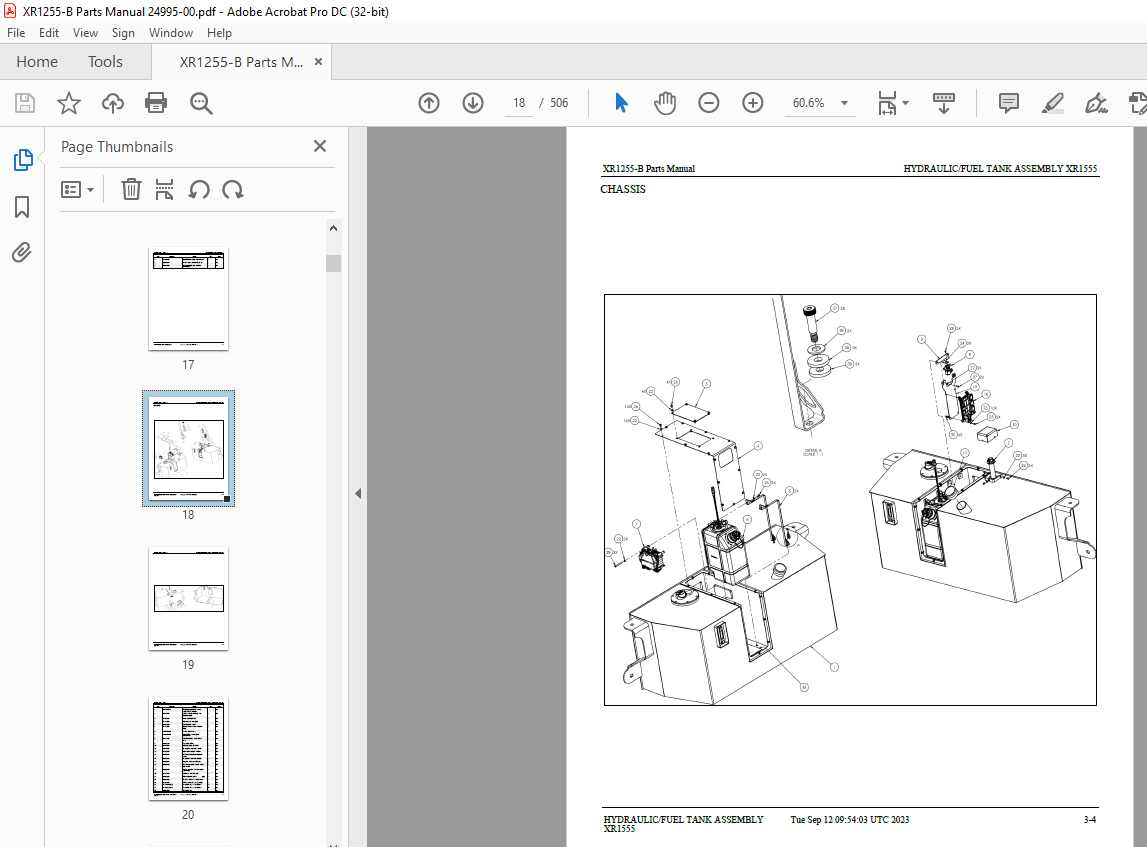Edit the page number field
1147x847 pixels.
[518, 103]
